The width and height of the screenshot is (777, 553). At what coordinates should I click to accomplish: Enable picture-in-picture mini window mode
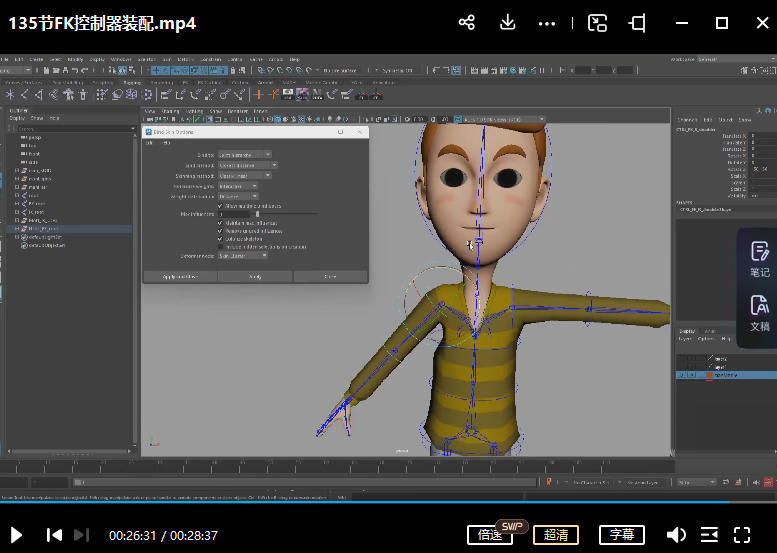pos(597,23)
